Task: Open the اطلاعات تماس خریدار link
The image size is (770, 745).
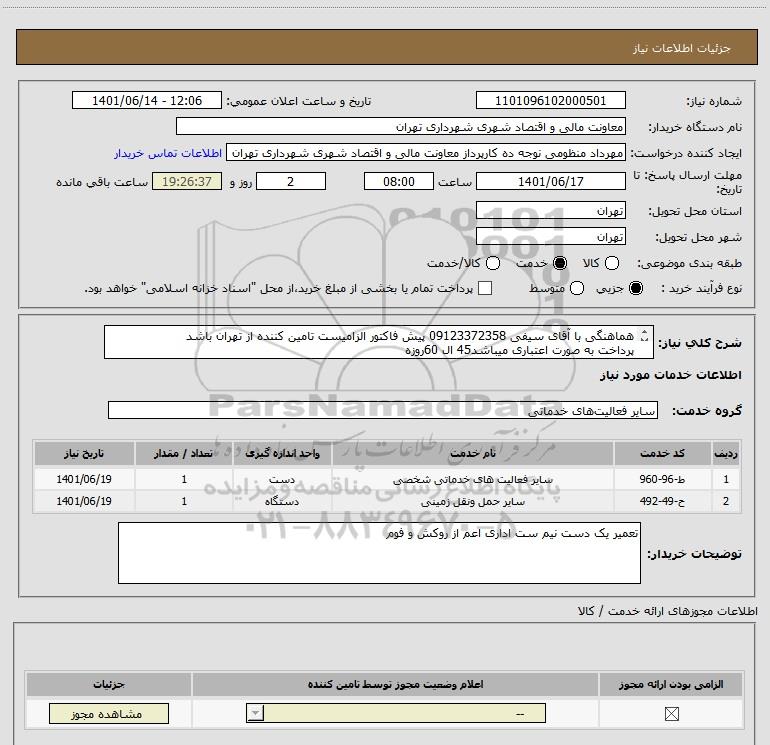Action: point(168,153)
